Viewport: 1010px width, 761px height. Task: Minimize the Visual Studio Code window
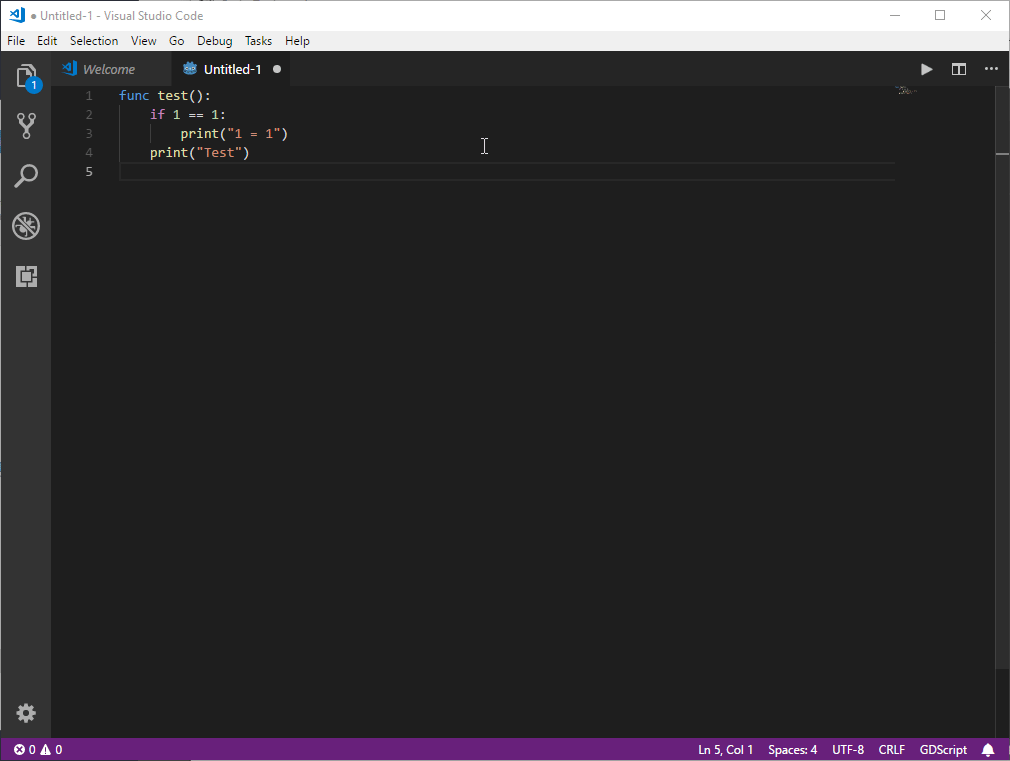click(x=895, y=15)
